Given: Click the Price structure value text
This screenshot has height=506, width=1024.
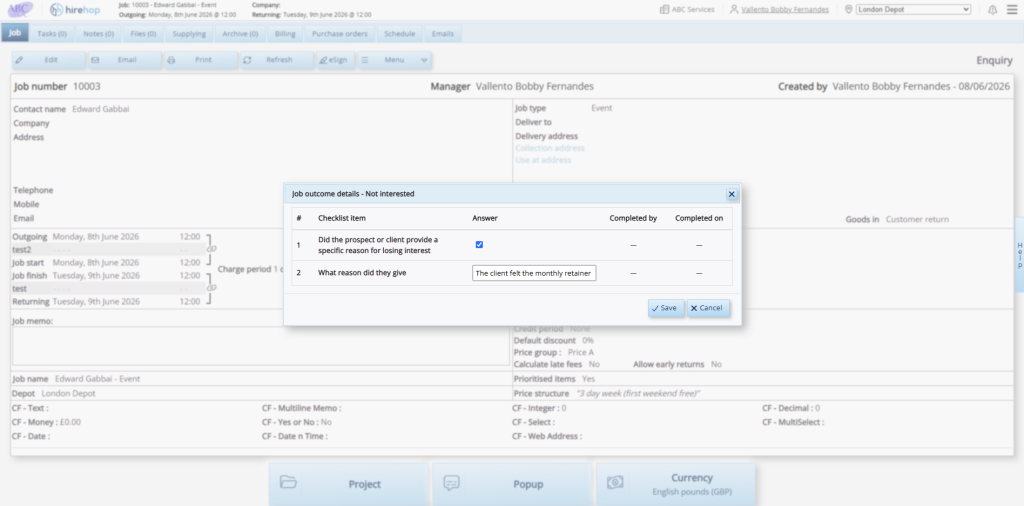Looking at the screenshot, I should coord(638,394).
